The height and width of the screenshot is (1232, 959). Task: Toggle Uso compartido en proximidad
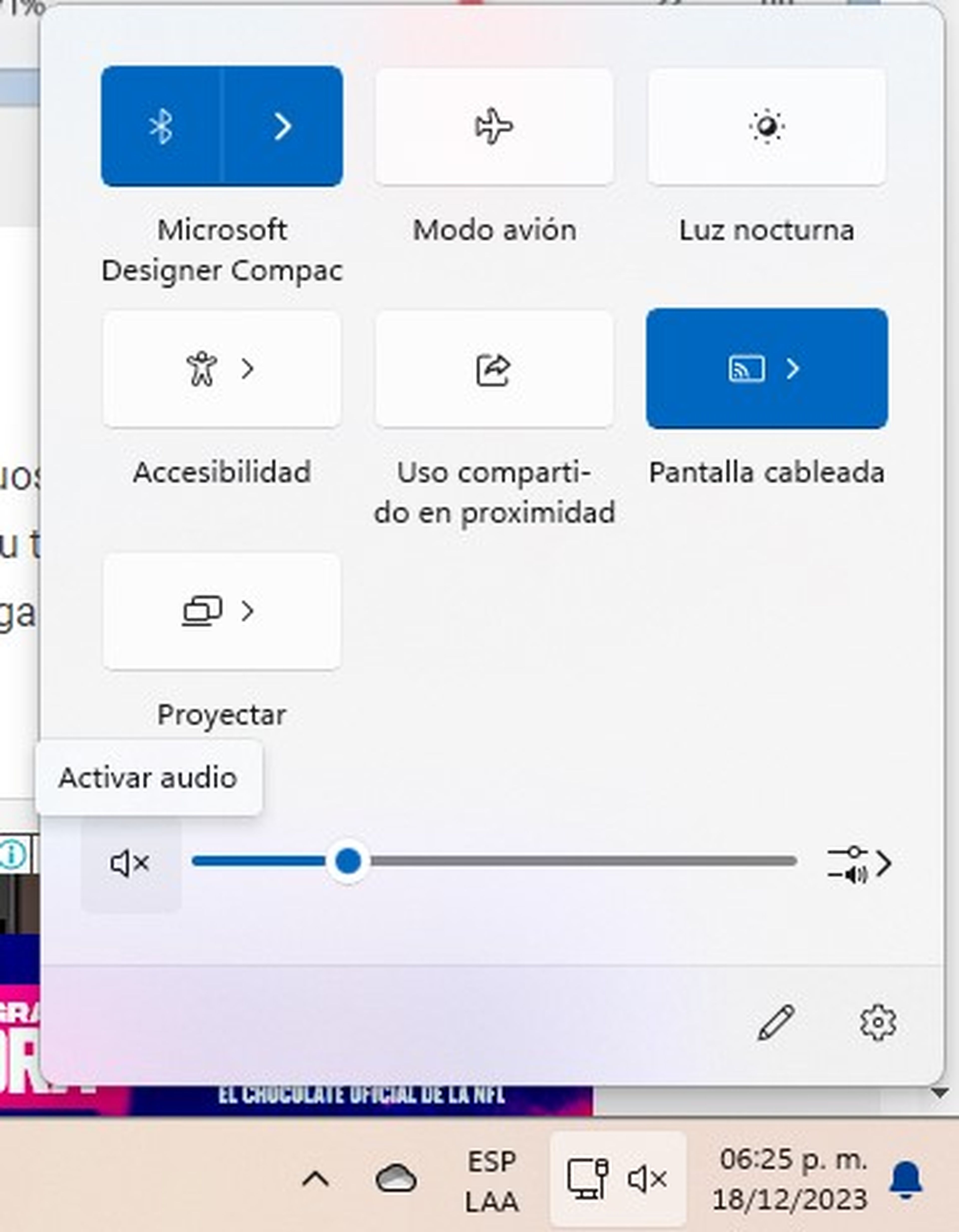point(494,369)
